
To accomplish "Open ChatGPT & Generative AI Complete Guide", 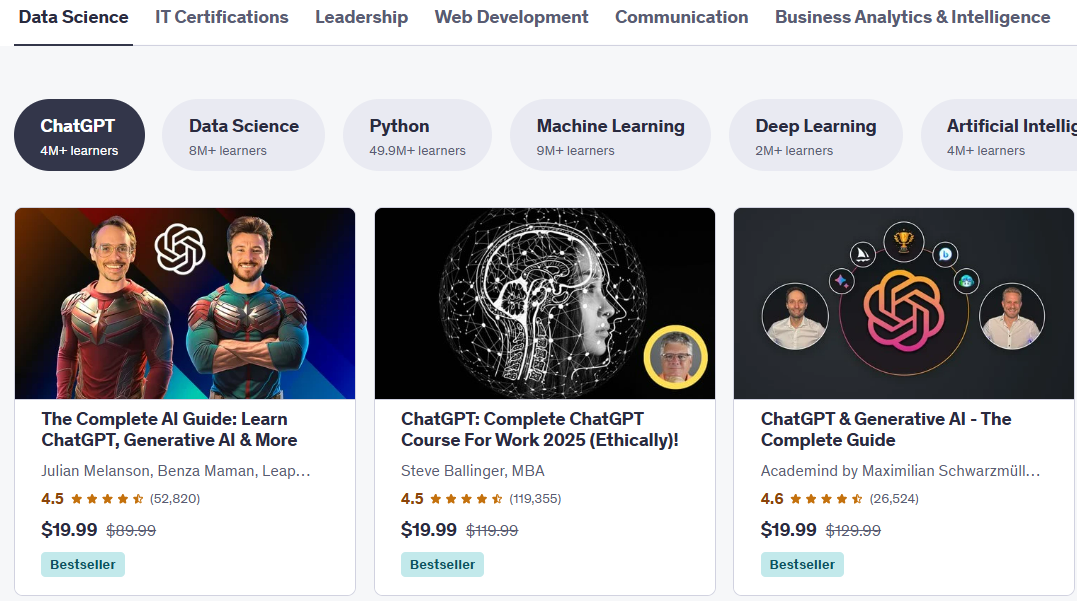I will (x=886, y=428).
